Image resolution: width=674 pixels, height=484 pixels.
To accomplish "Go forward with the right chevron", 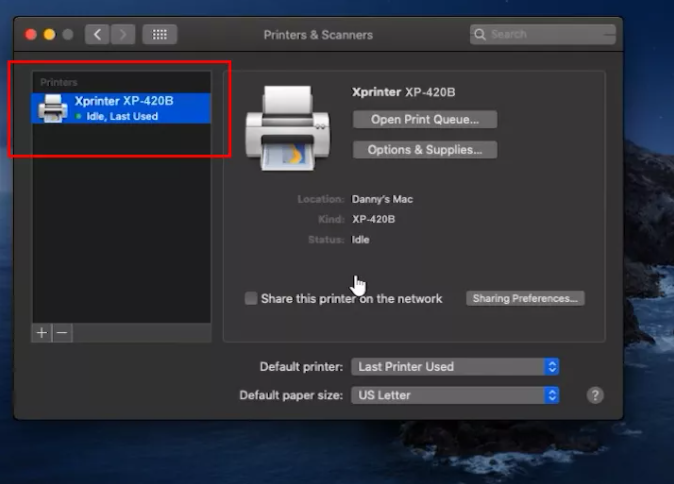I will (123, 34).
